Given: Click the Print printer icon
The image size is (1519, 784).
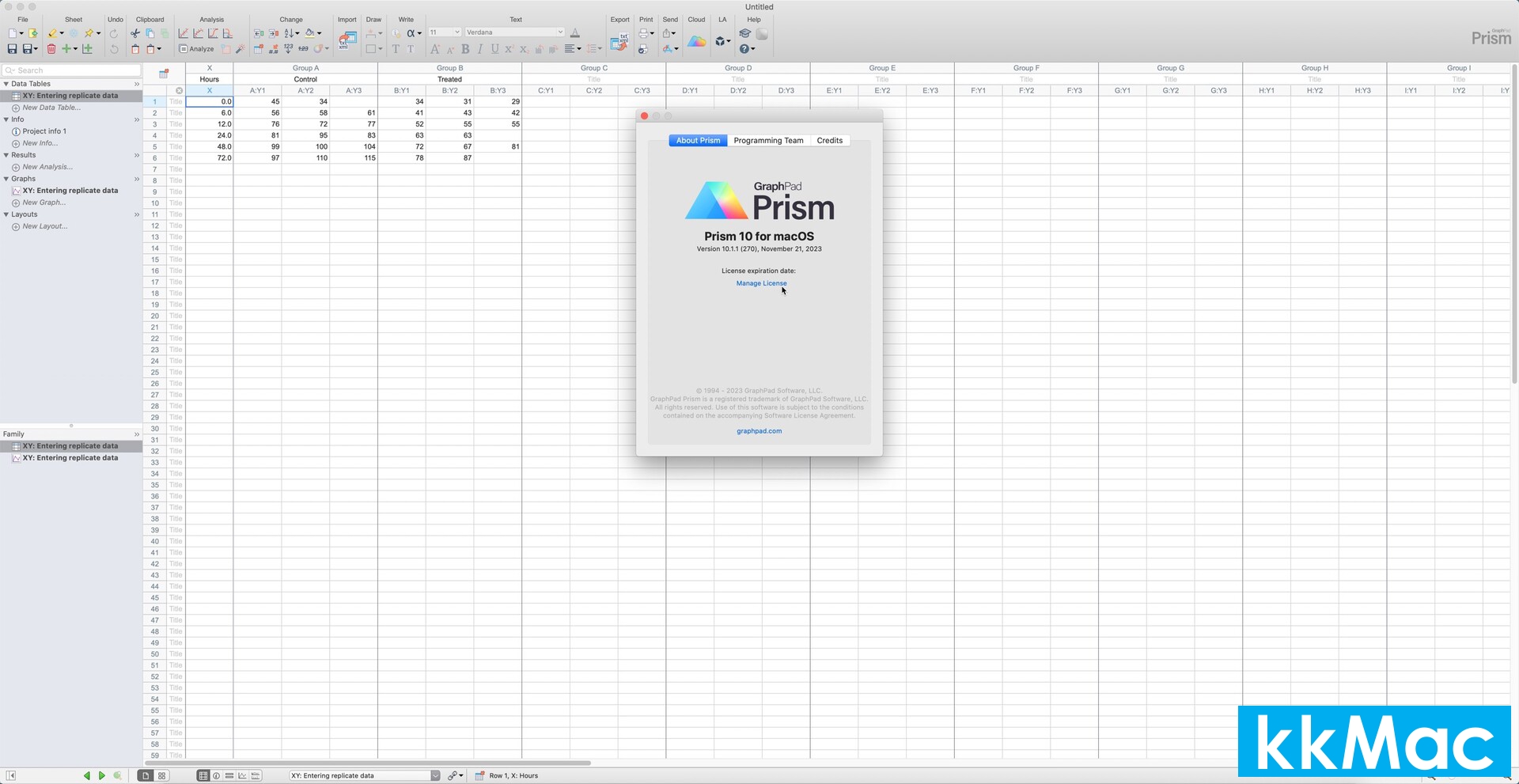Looking at the screenshot, I should [x=643, y=33].
